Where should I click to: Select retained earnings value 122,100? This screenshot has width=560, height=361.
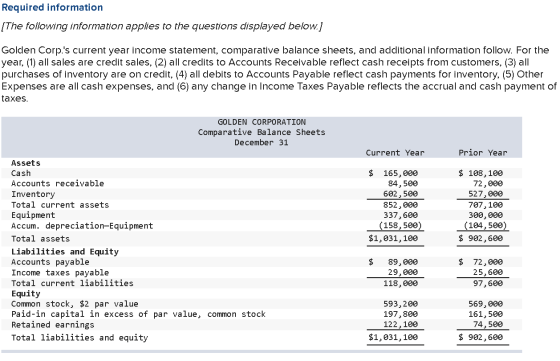[x=400, y=325]
